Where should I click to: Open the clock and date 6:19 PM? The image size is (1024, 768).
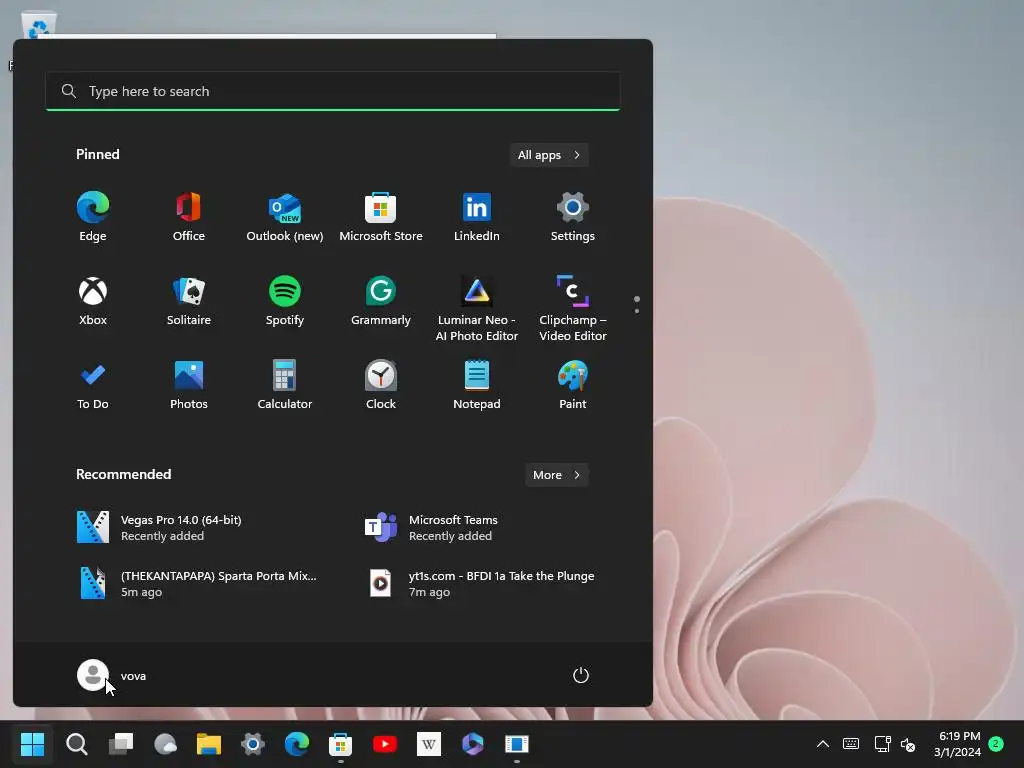(x=957, y=744)
